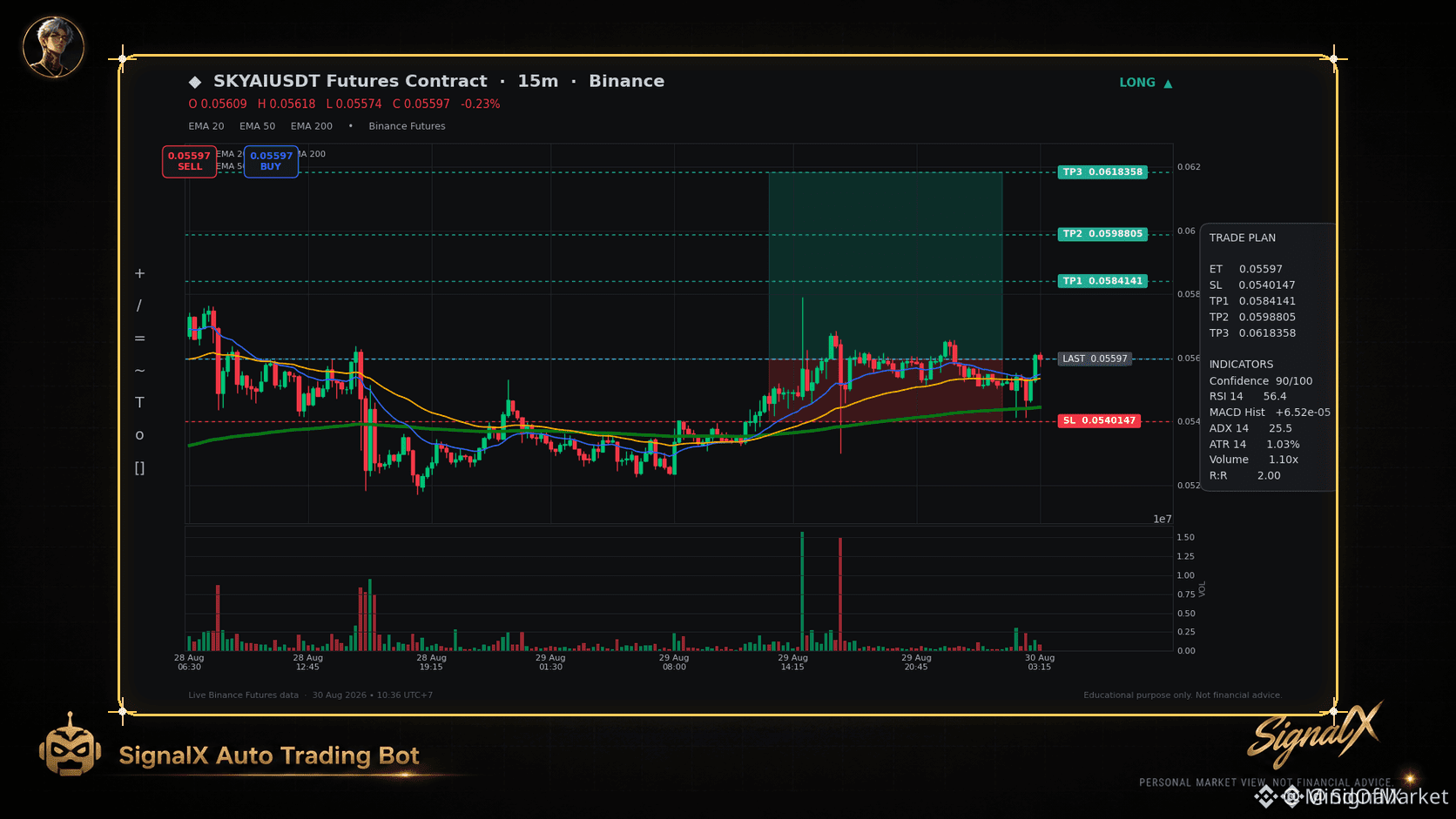Click the Binance Futures legend label

point(407,126)
